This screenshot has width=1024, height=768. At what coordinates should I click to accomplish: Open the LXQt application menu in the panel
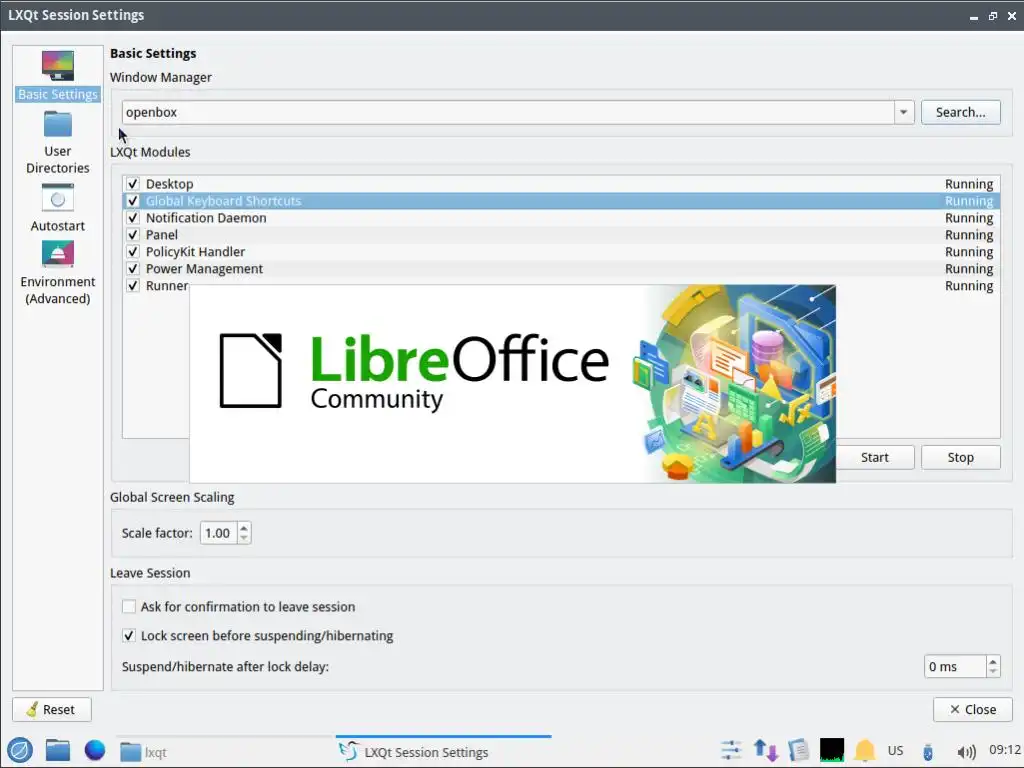(20, 750)
